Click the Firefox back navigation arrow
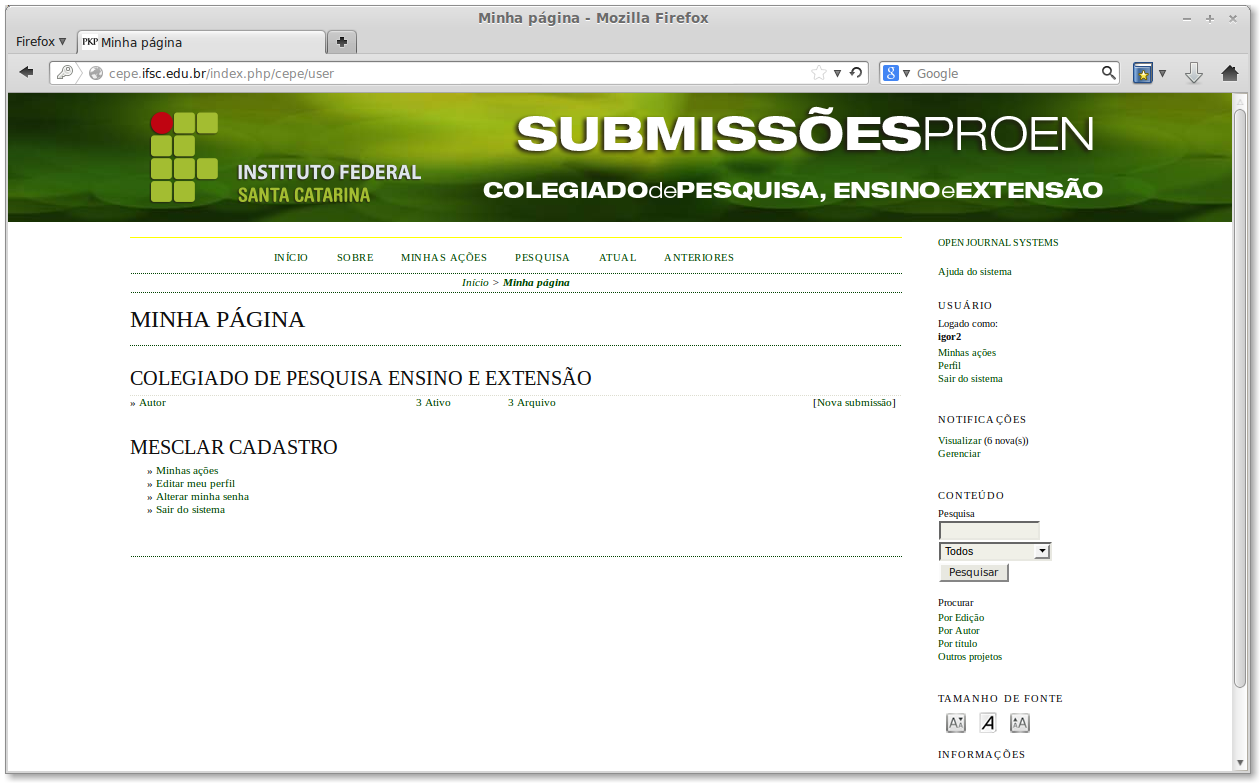This screenshot has width=1260, height=783. click(x=26, y=72)
